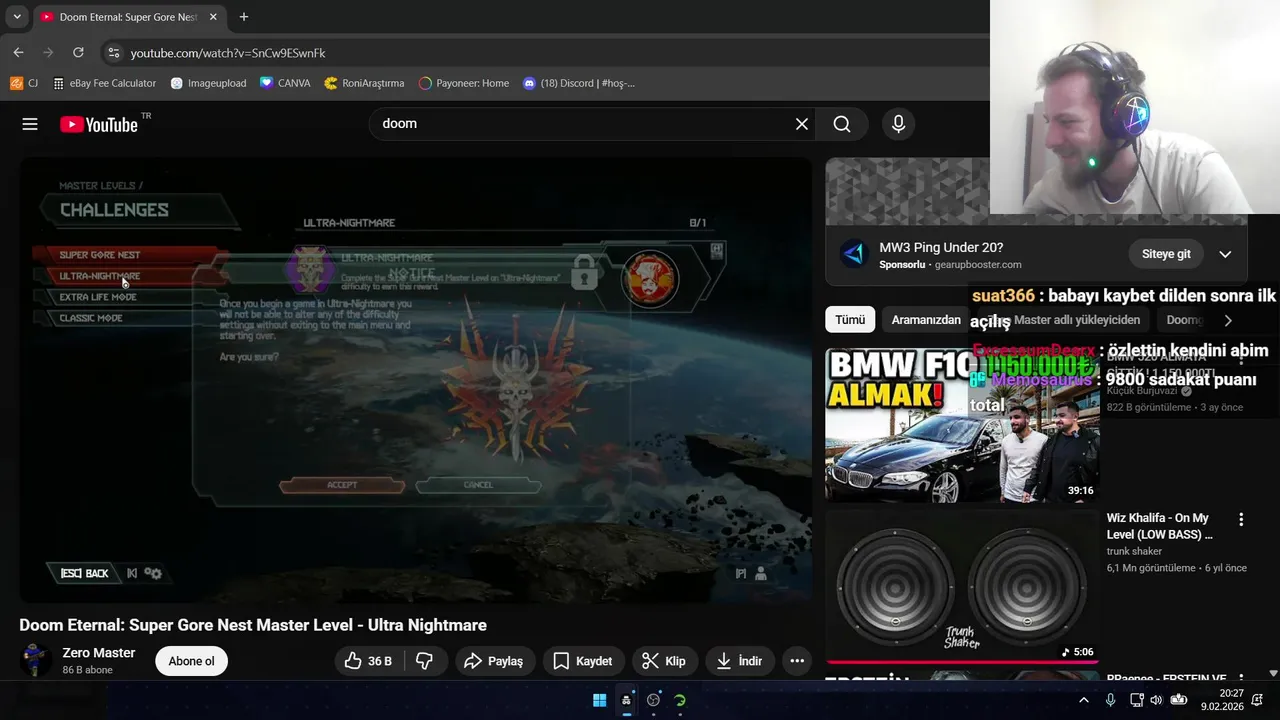Open the RoniAraştırma bookmark

click(x=364, y=83)
